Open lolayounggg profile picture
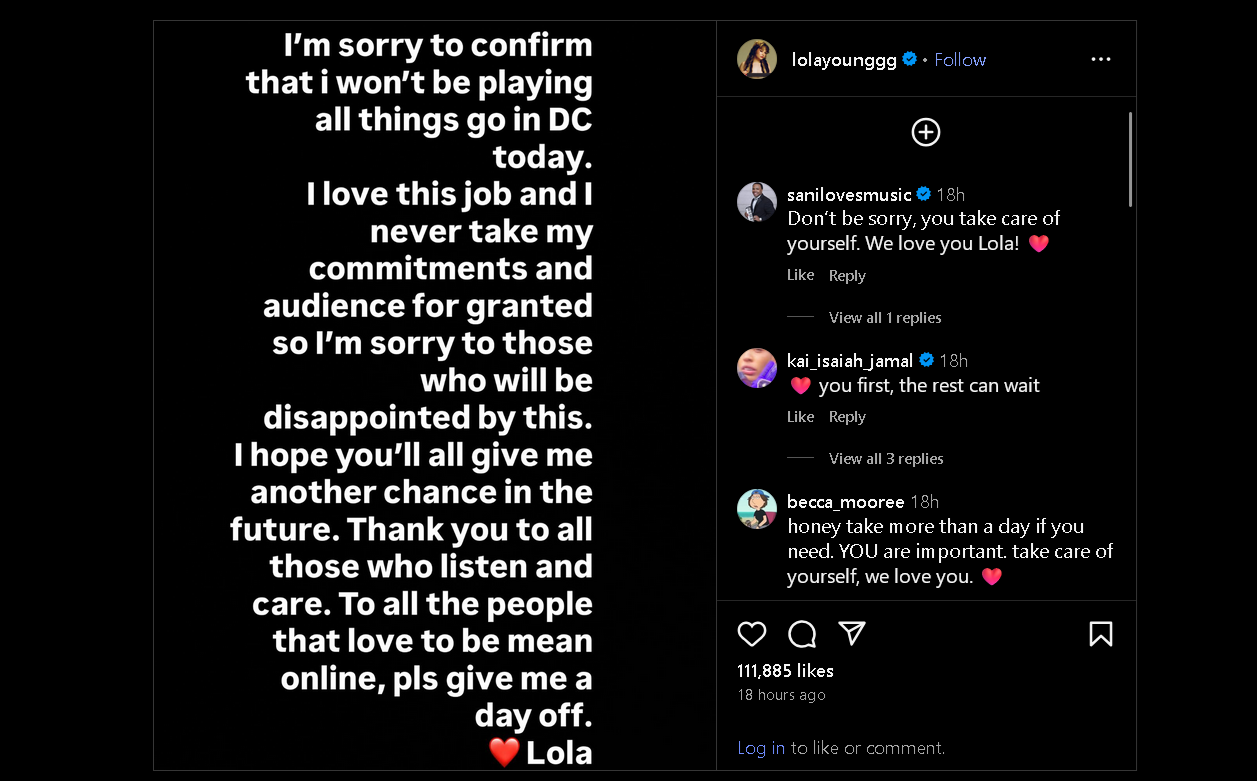Image resolution: width=1257 pixels, height=781 pixels. click(757, 60)
